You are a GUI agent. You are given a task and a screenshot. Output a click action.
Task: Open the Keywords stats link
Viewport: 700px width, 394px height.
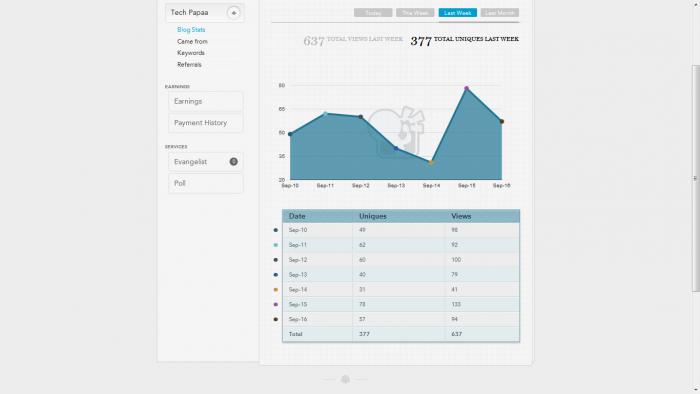pyautogui.click(x=191, y=53)
